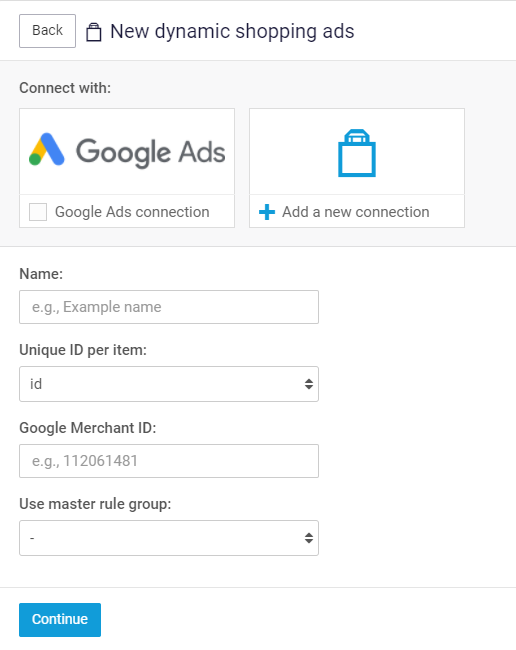Focus the Name input field
Screen dimensions: 516x650
pyautogui.click(x=169, y=307)
